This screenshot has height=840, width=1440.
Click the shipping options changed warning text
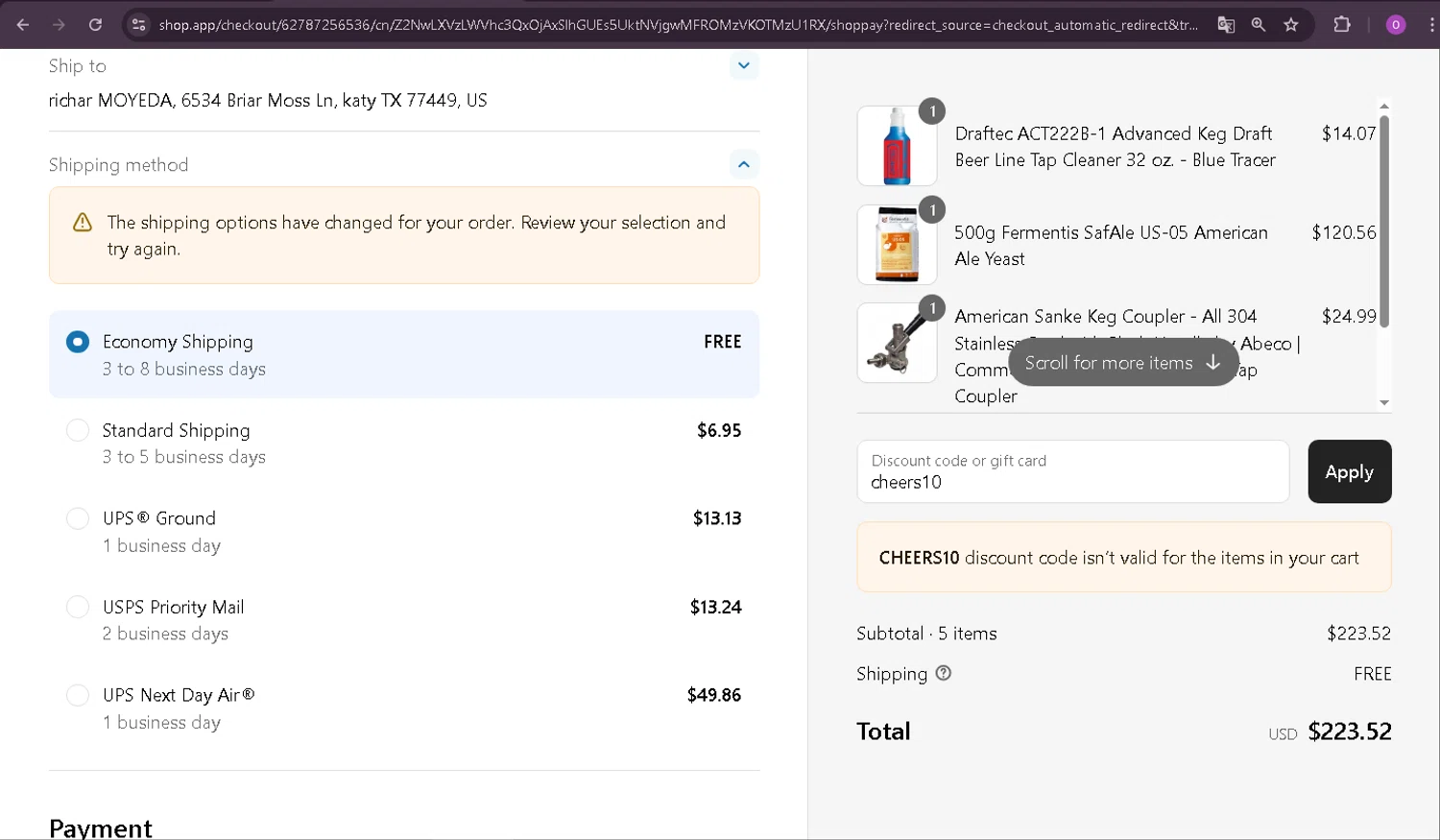pos(417,235)
